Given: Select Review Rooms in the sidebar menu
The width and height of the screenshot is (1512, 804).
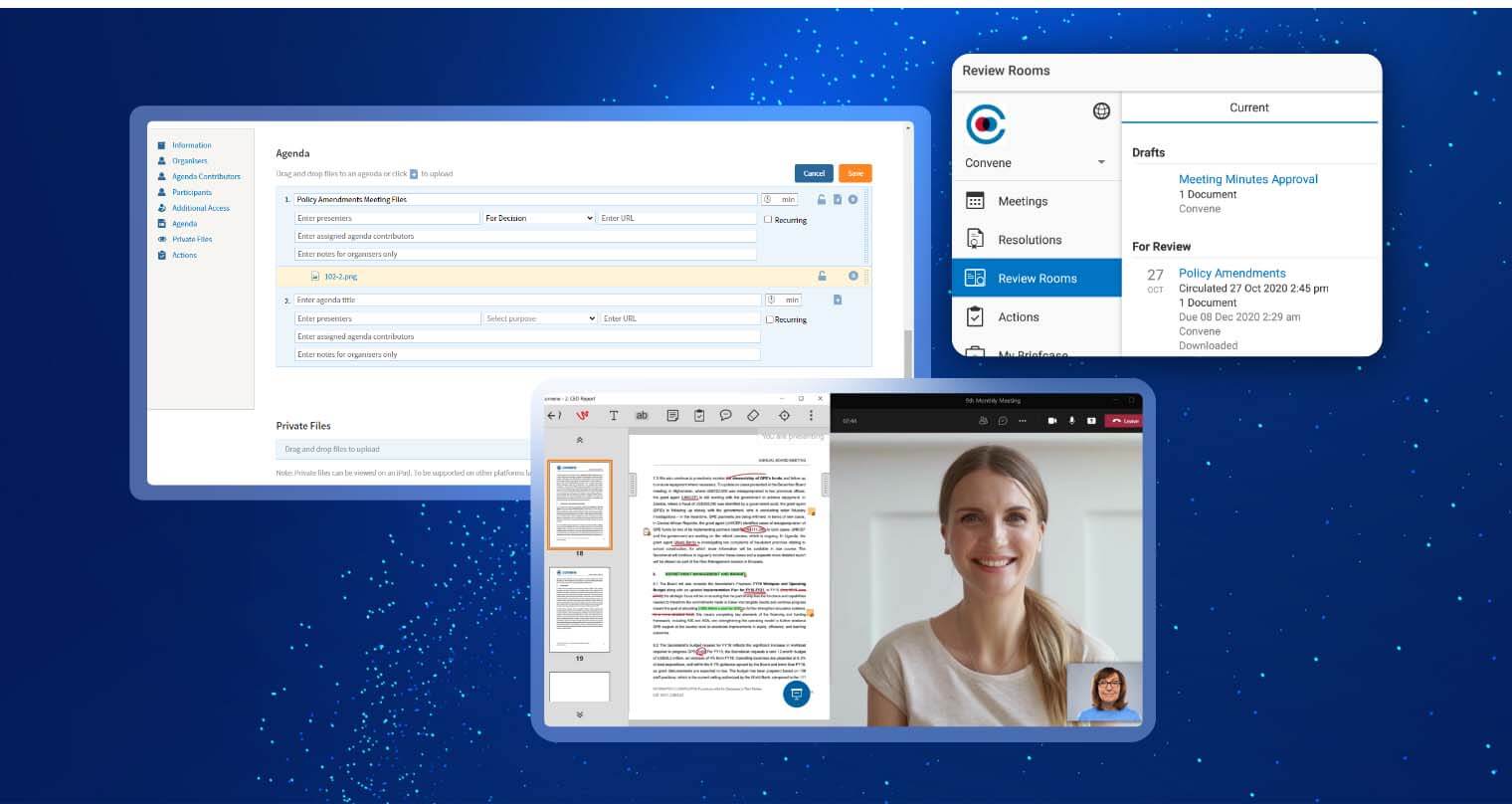Looking at the screenshot, I should [x=1037, y=279].
